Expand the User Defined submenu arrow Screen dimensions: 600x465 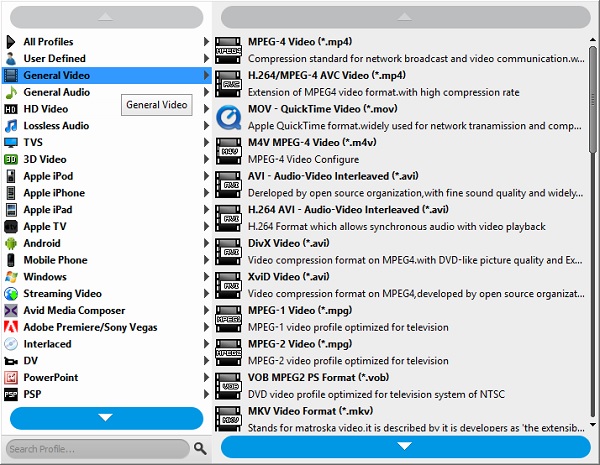click(206, 59)
